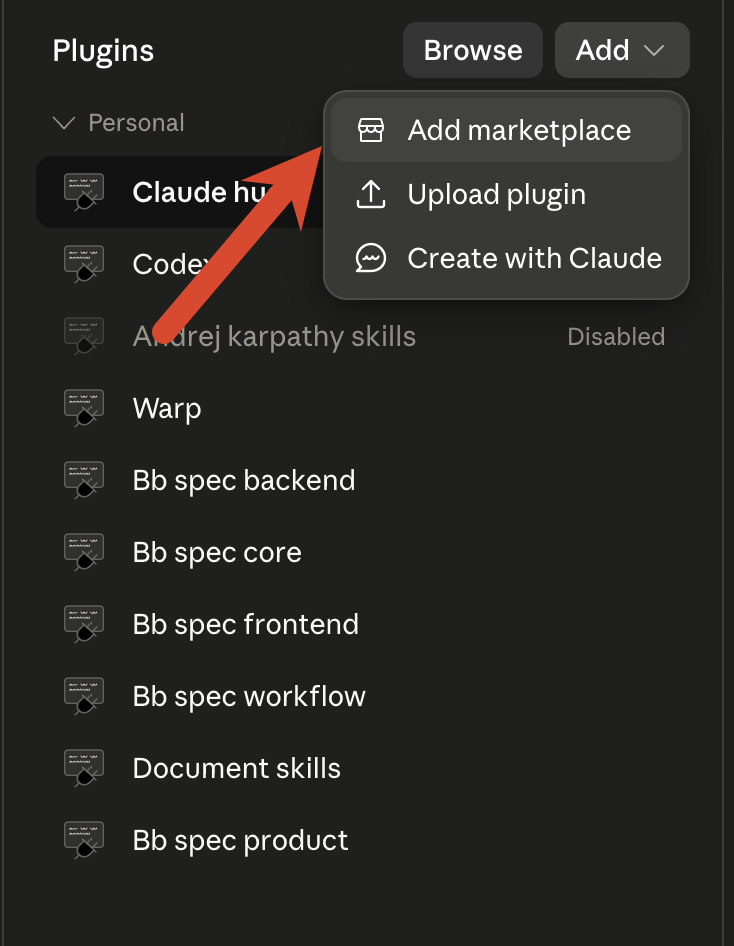Screen dimensions: 734x946
Task: Click the Bb spec workflow plugin icon
Action: click(x=84, y=696)
